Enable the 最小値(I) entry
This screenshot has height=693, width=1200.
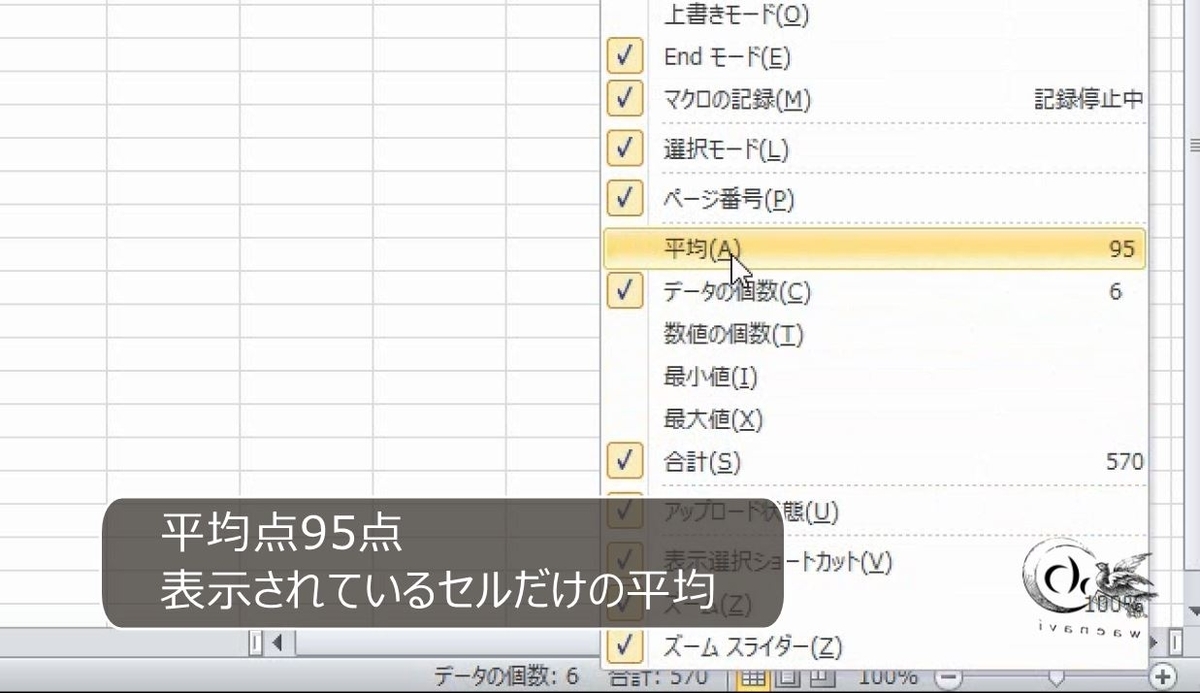(x=875, y=377)
